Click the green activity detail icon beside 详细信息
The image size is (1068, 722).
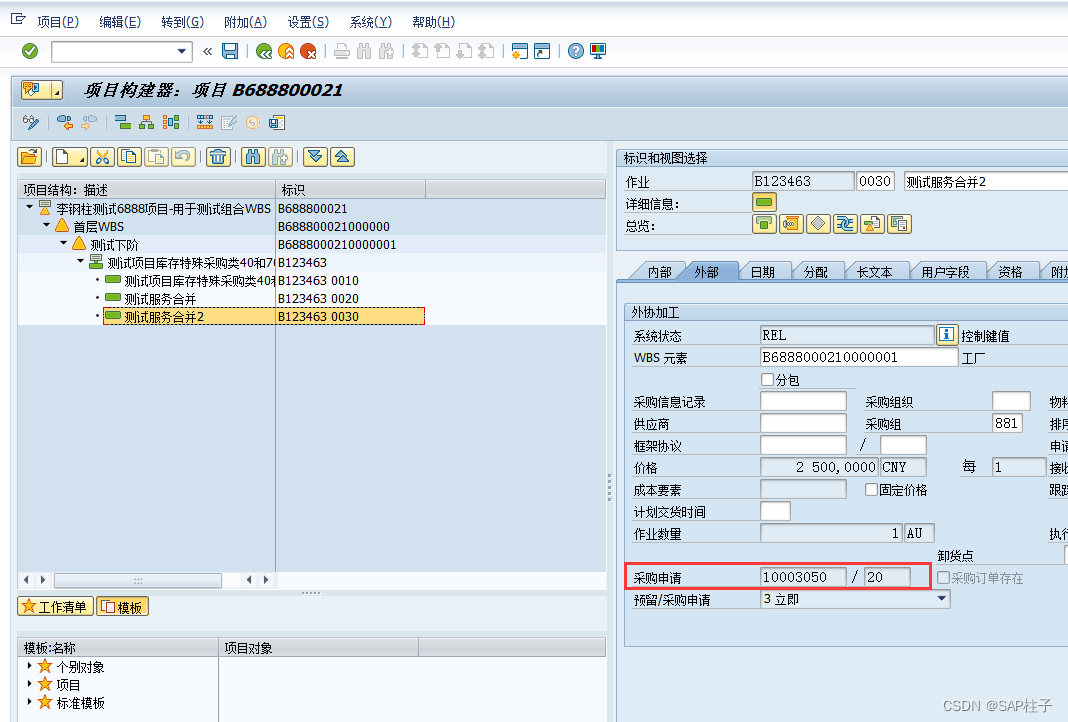tap(764, 202)
